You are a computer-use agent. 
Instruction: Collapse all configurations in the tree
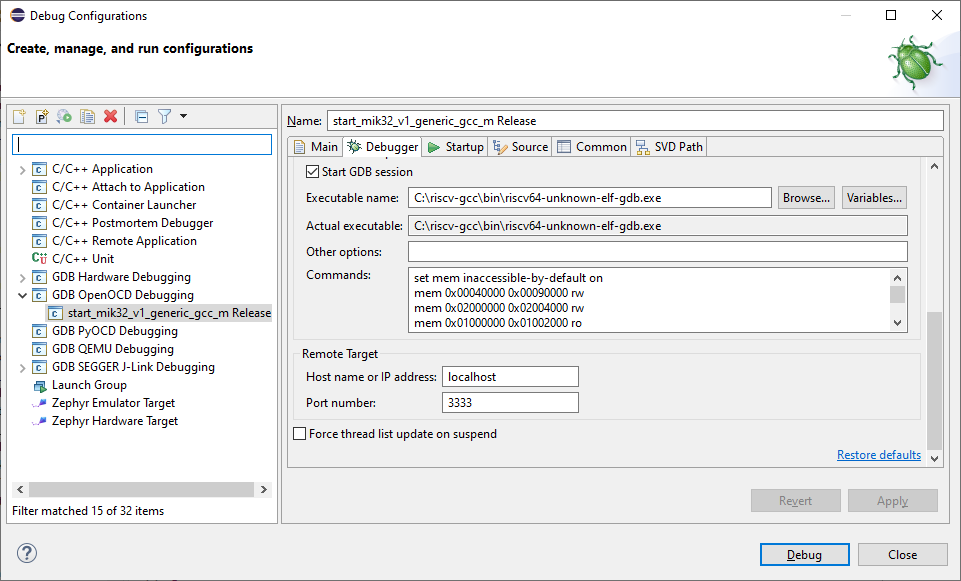coord(141,117)
